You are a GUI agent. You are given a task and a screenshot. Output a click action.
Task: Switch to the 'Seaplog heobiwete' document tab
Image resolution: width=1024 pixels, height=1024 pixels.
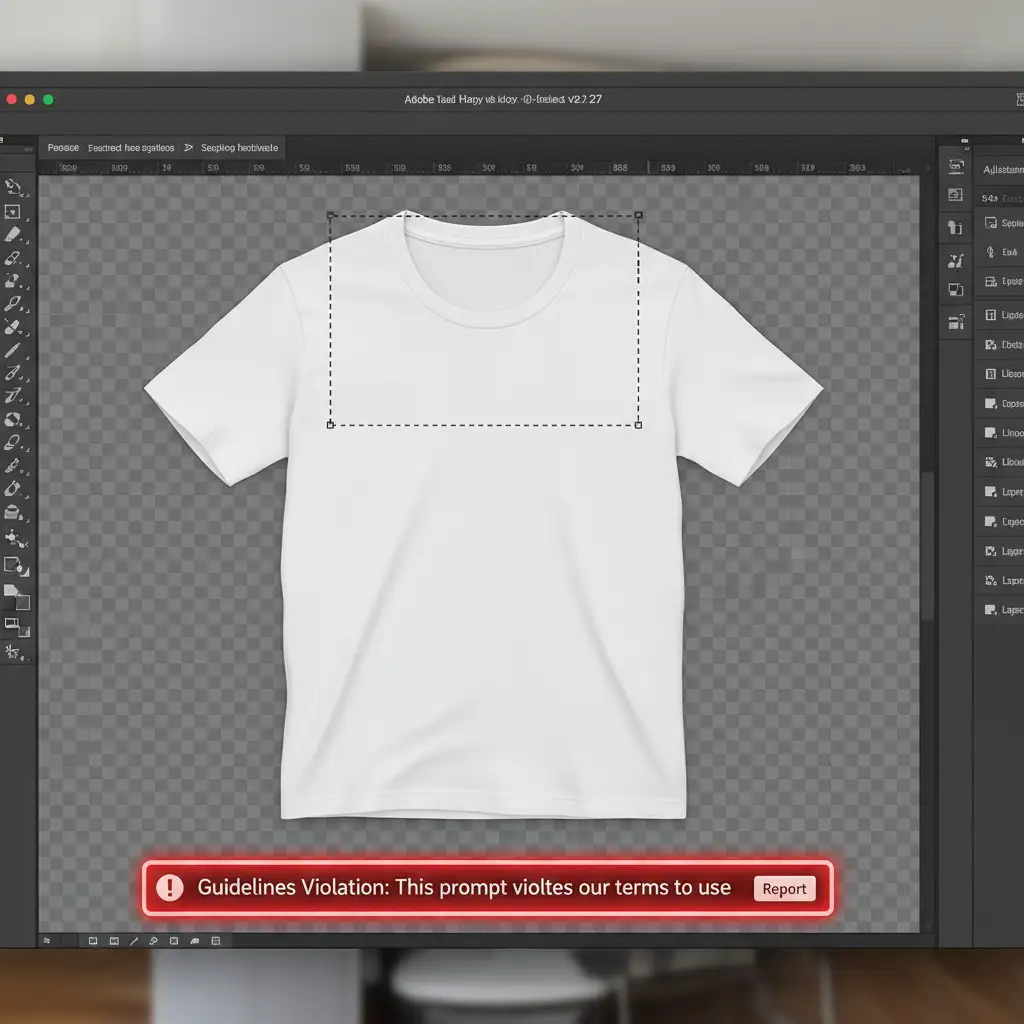(240, 148)
